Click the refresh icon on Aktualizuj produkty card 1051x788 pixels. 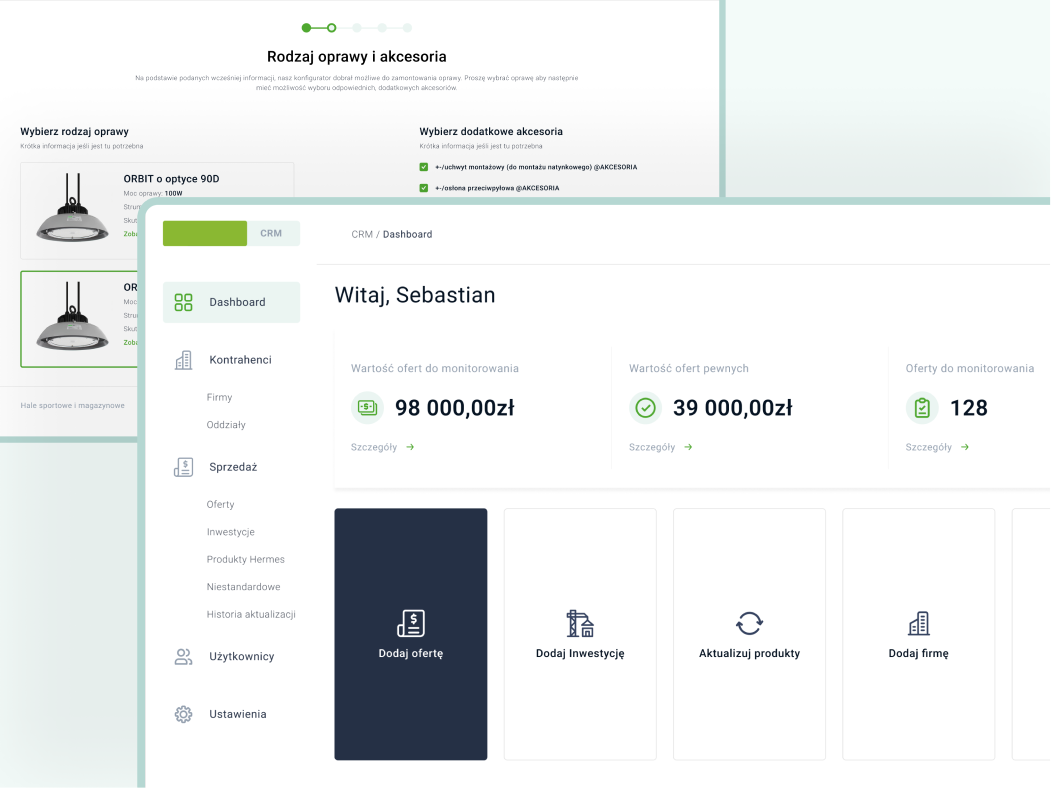click(749, 623)
